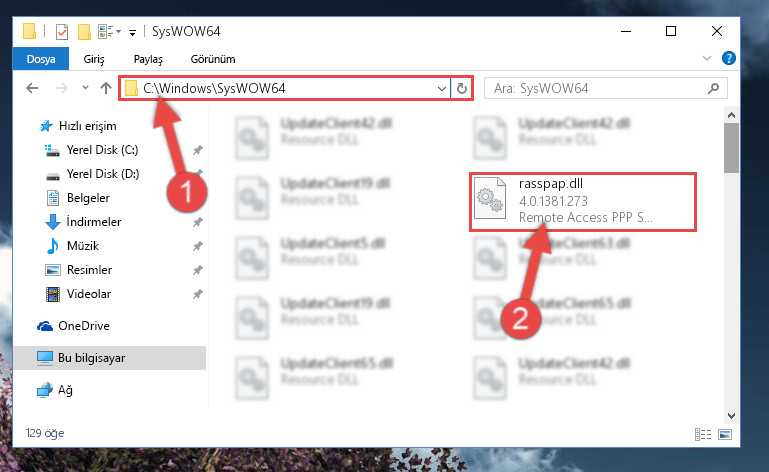Switch to details view icon in status bar
The height and width of the screenshot is (472, 769).
pos(703,434)
